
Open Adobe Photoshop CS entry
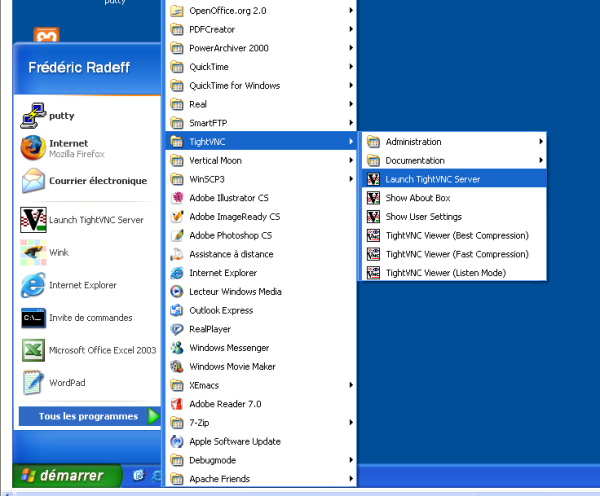pos(261,235)
